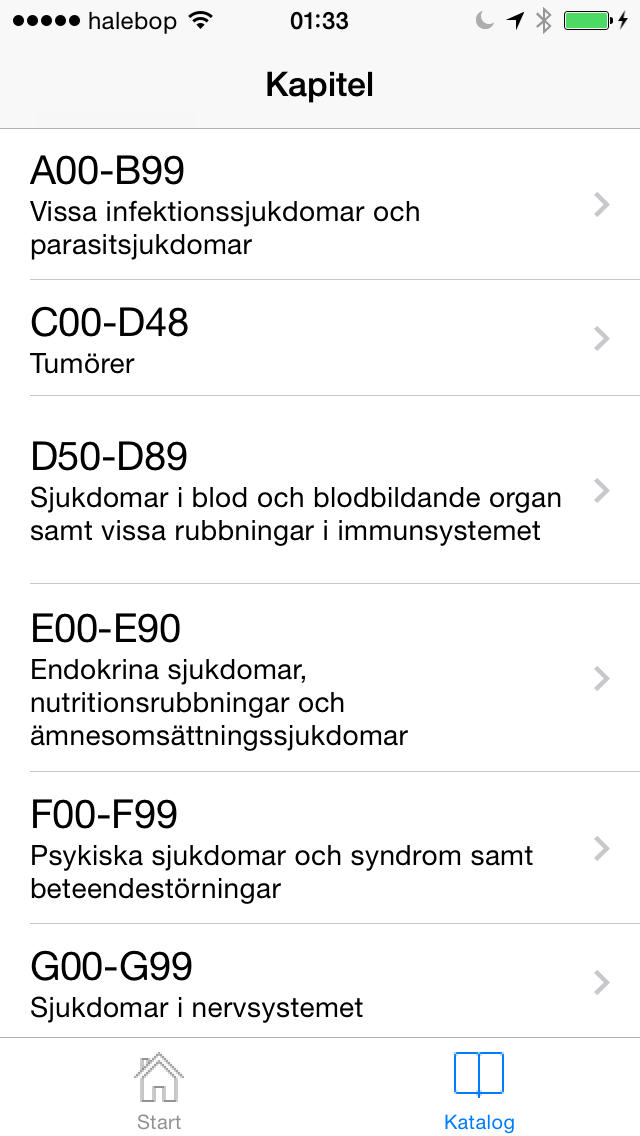This screenshot has height=1136, width=640.
Task: Tap the Do Not Disturb moon icon
Action: coord(483,21)
